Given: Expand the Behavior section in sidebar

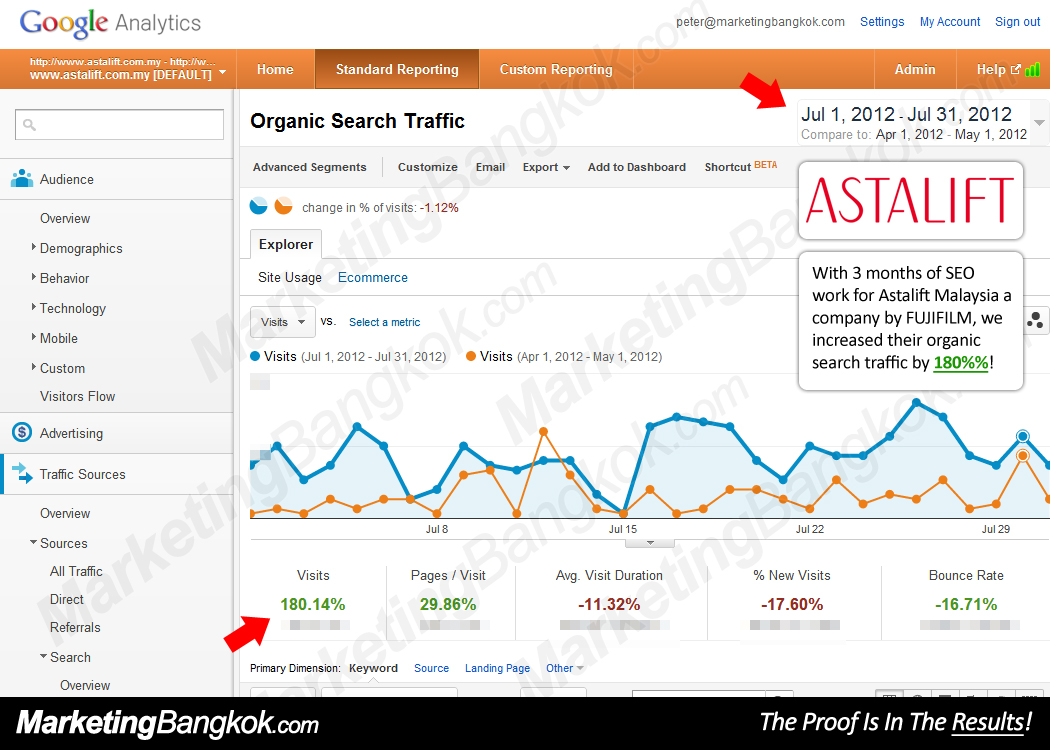Looking at the screenshot, I should point(33,277).
